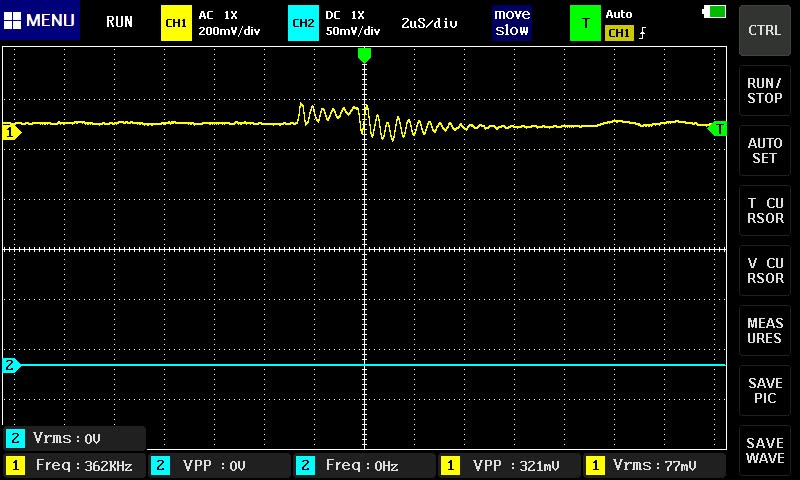The height and width of the screenshot is (480, 800).
Task: Click the yellow CH1 ground level marker
Action: 11,132
